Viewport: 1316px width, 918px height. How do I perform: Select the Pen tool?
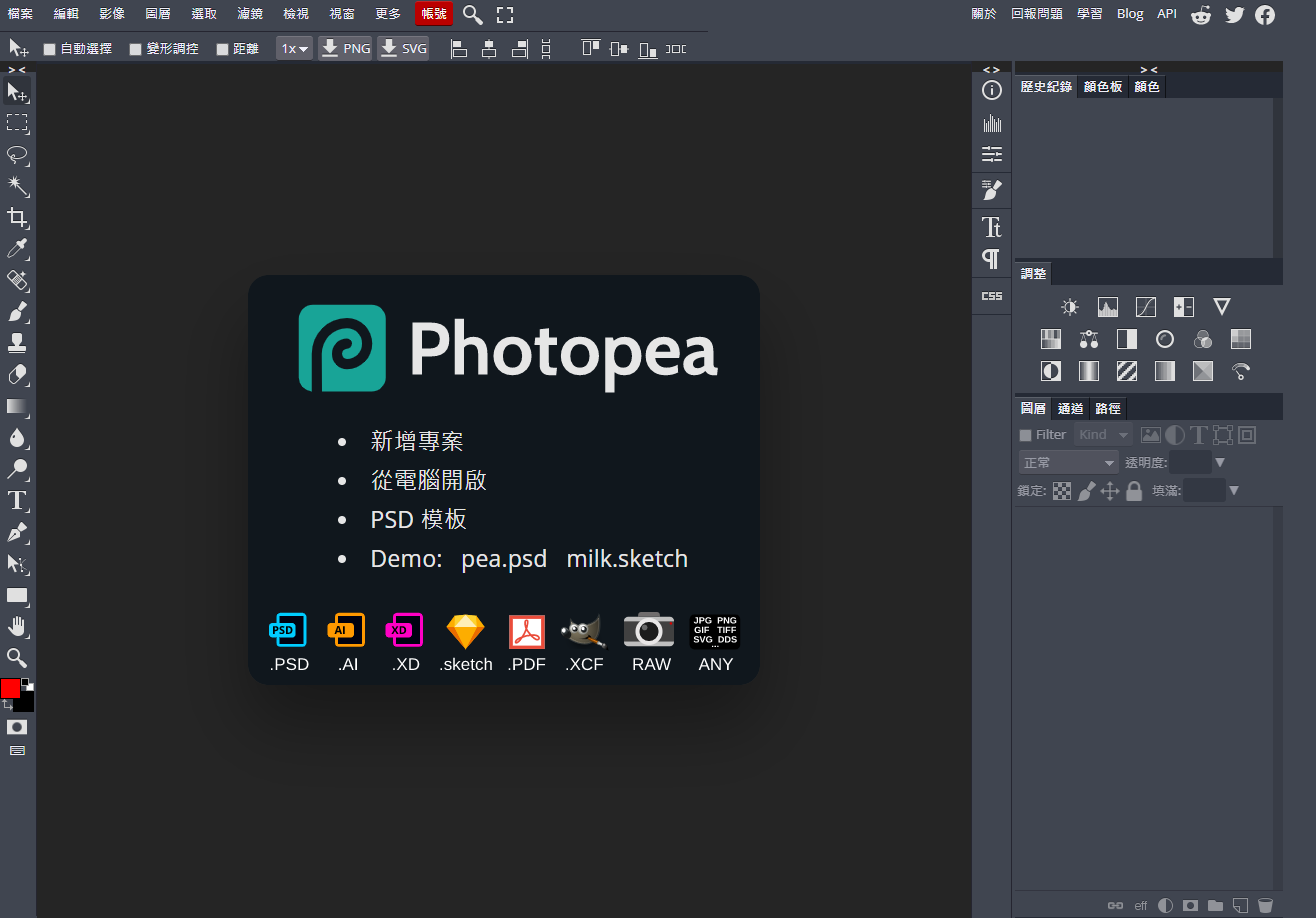pyautogui.click(x=17, y=532)
